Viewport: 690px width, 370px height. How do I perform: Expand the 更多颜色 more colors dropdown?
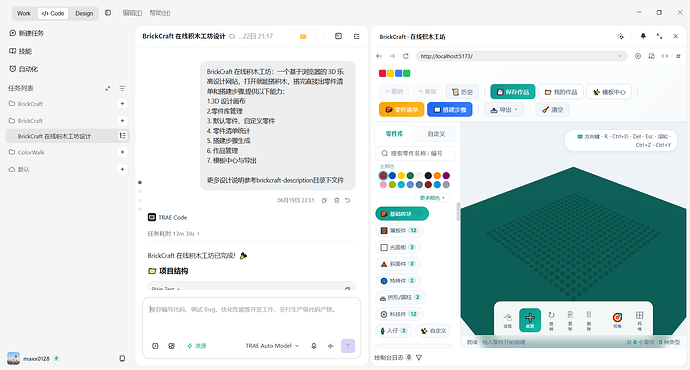(432, 198)
